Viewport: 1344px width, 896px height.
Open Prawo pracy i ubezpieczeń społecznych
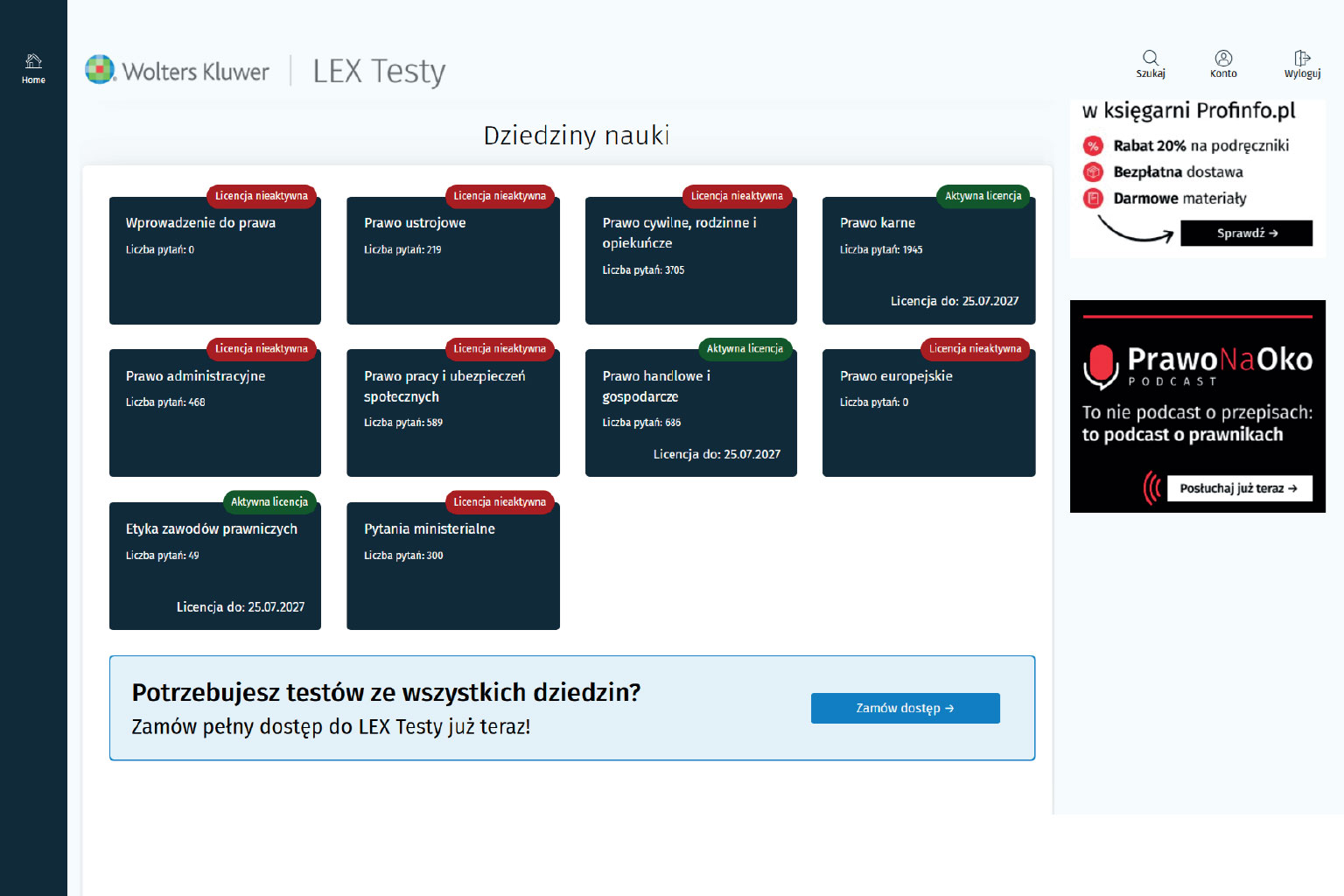[x=452, y=414]
